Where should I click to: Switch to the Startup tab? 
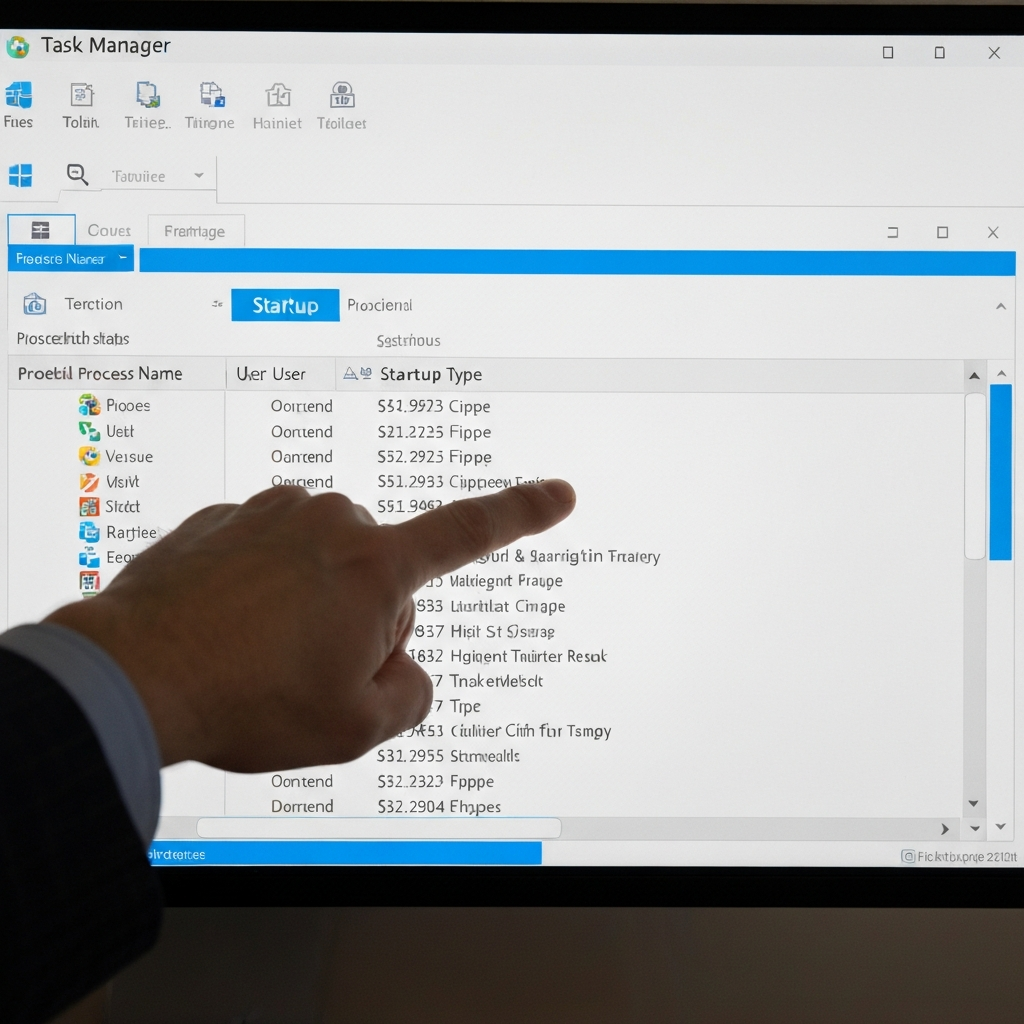pyautogui.click(x=284, y=305)
